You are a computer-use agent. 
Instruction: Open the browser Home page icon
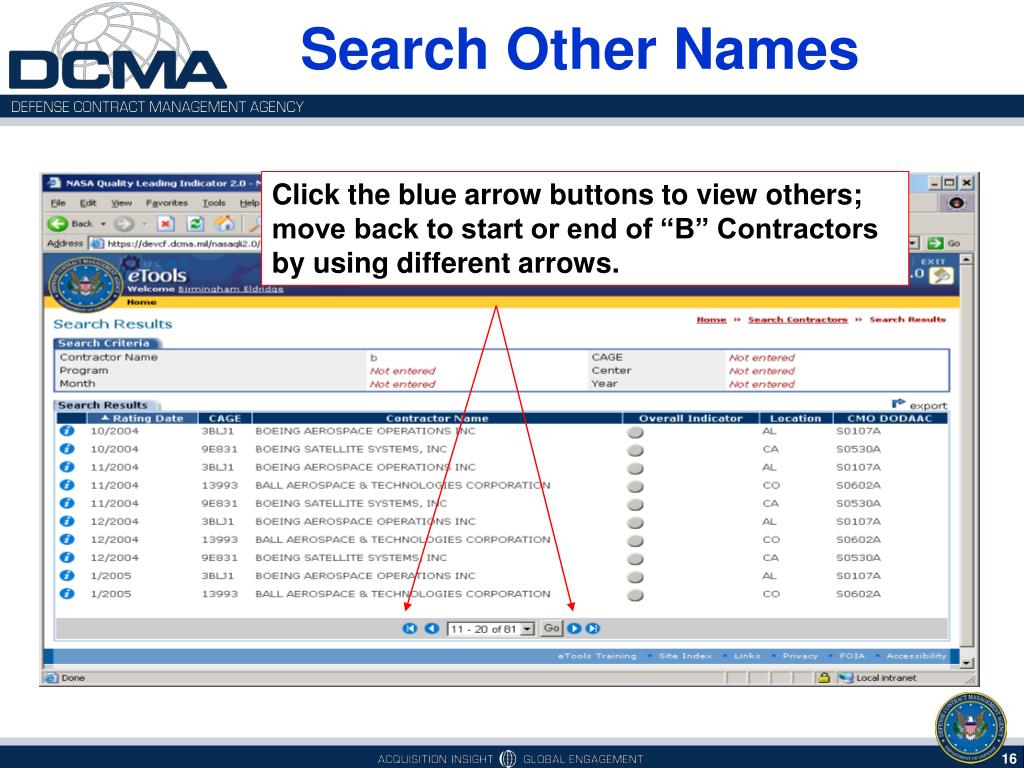point(224,224)
